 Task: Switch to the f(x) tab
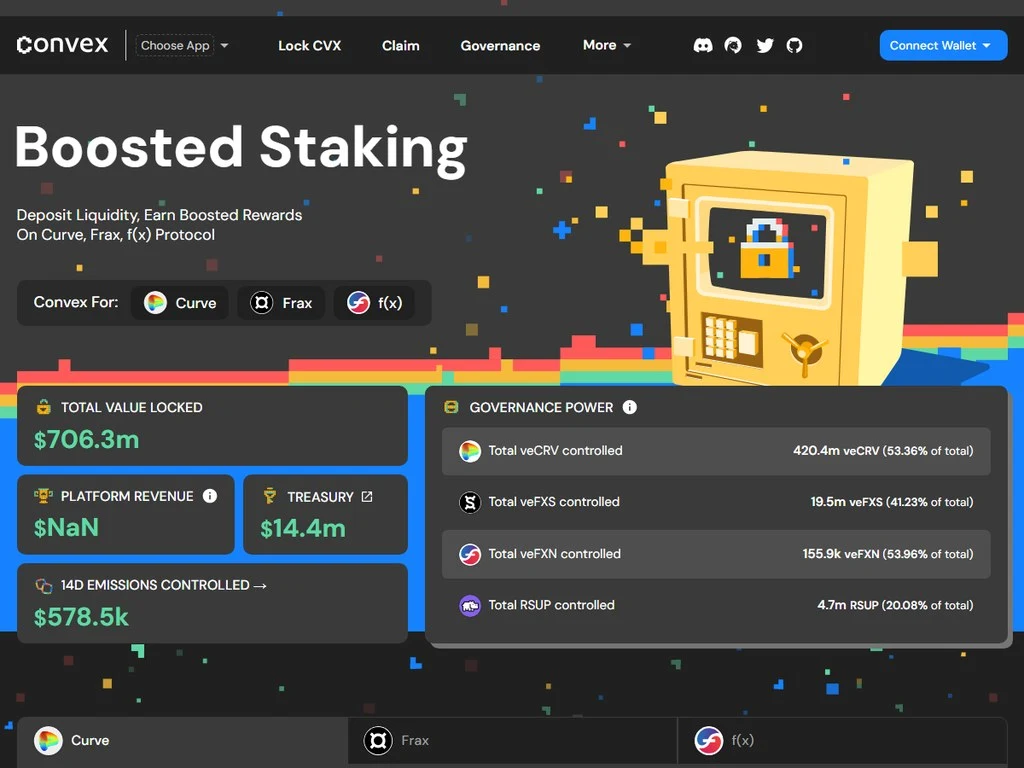(x=843, y=741)
